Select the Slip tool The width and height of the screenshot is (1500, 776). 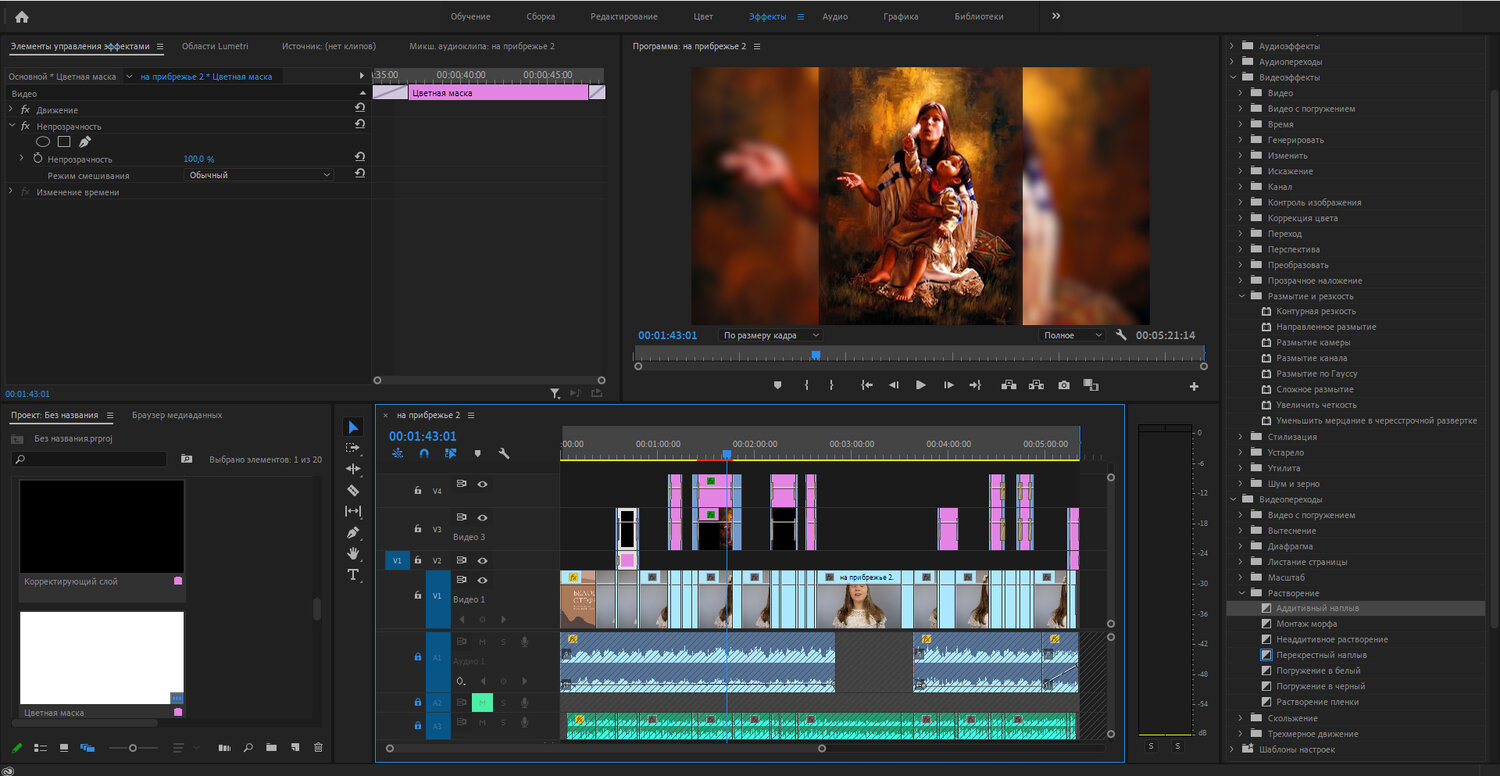[x=353, y=511]
